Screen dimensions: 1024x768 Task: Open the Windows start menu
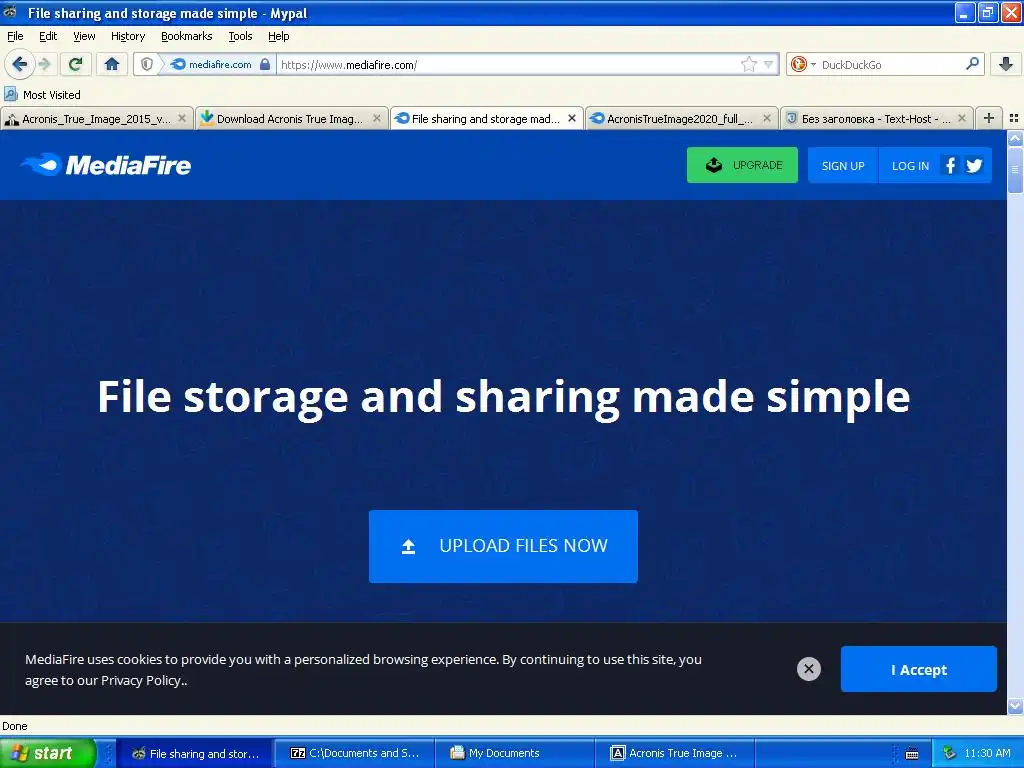[47, 753]
